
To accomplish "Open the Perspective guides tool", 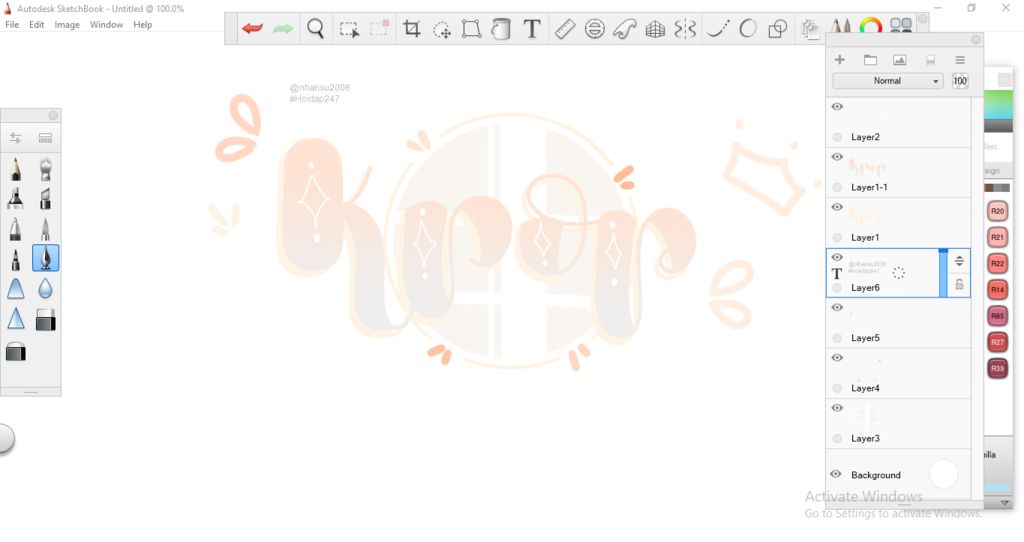I will coord(655,29).
